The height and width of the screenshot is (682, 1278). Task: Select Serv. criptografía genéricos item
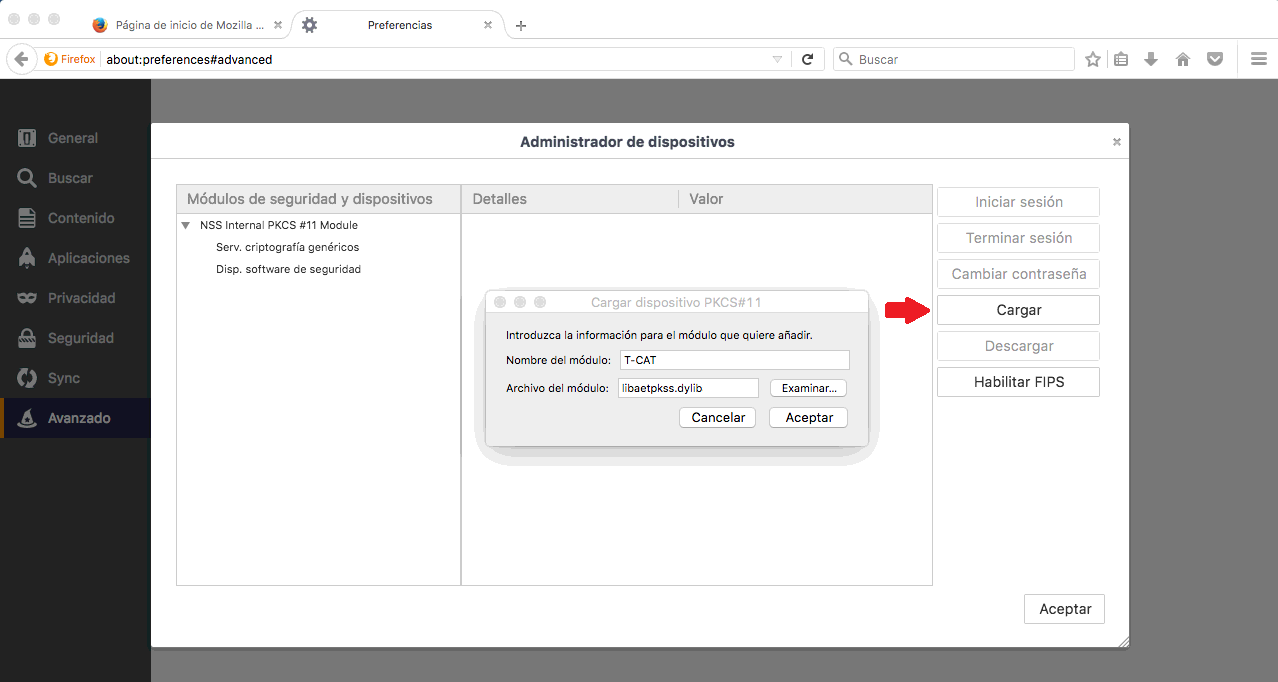[287, 247]
